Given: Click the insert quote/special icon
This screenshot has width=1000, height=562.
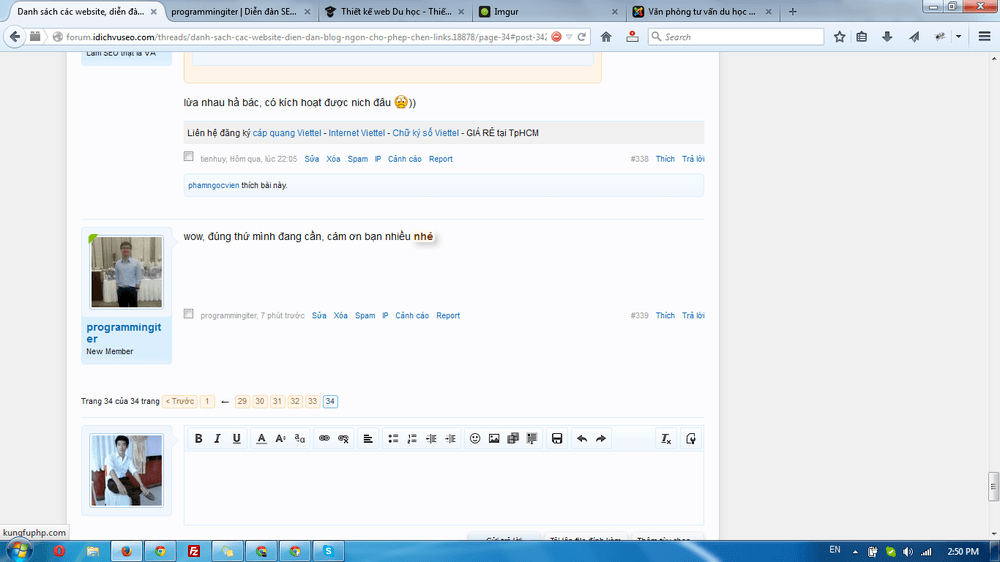Looking at the screenshot, I should coord(532,438).
